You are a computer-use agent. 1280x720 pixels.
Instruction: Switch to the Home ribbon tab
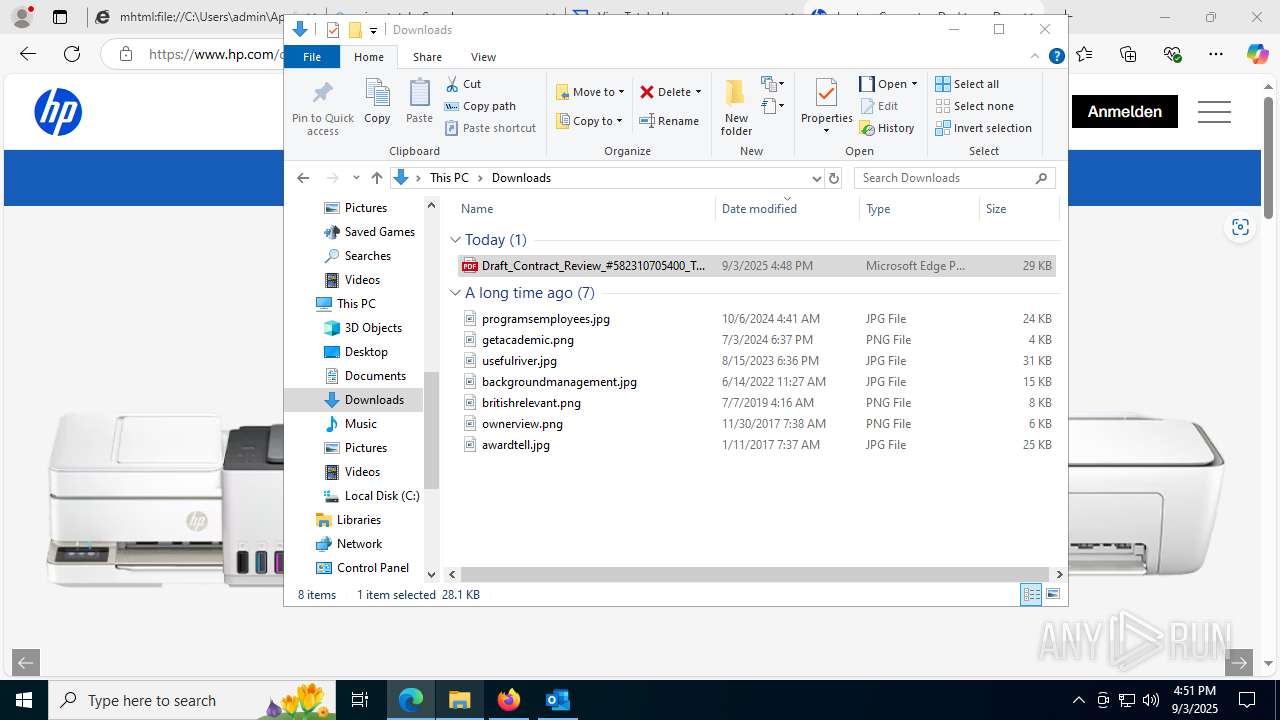point(369,57)
